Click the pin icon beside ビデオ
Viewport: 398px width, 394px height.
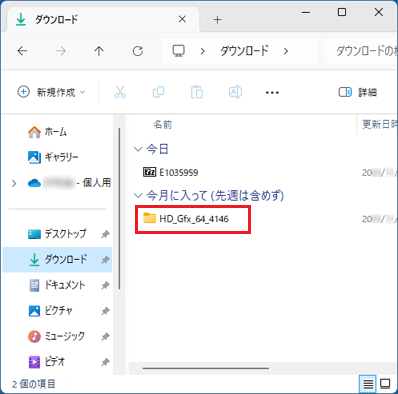tap(105, 362)
